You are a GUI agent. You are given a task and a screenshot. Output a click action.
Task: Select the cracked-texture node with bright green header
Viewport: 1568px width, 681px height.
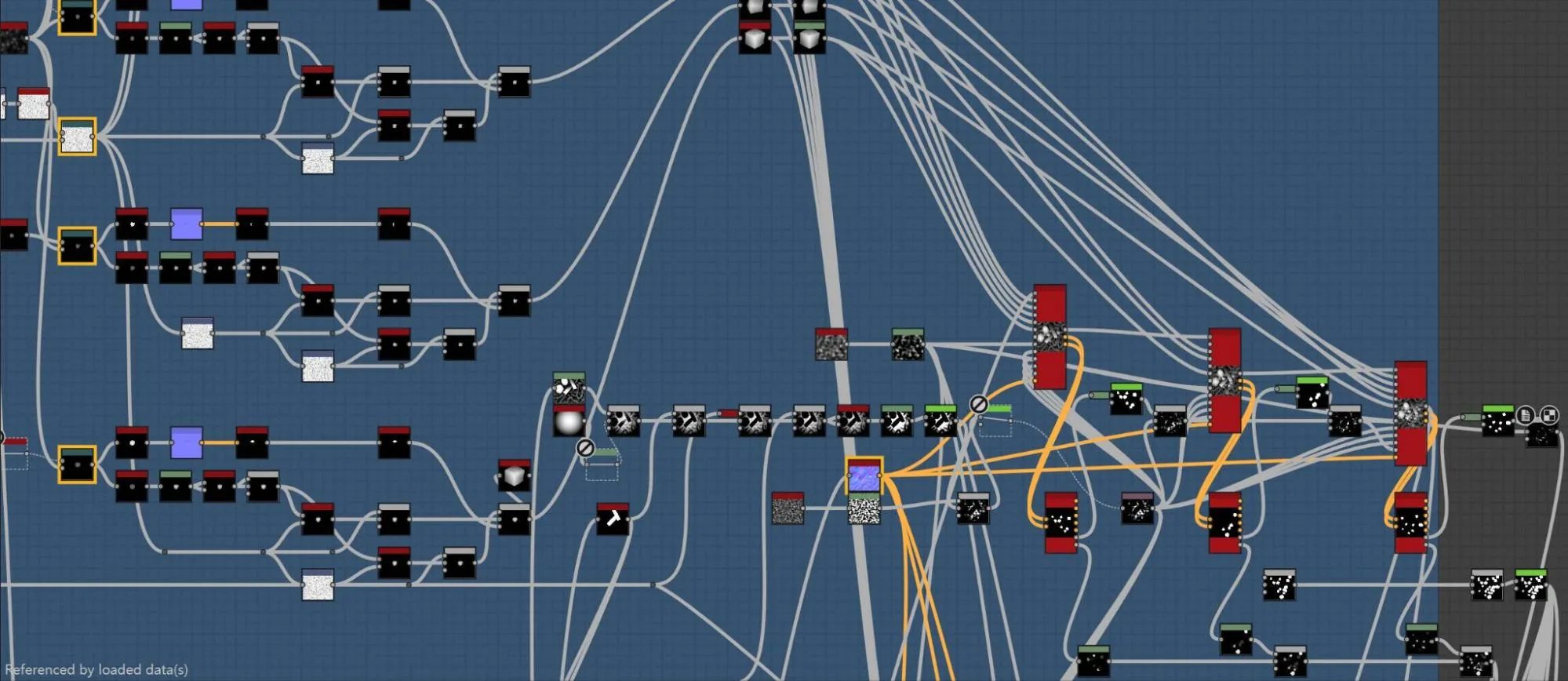[940, 421]
